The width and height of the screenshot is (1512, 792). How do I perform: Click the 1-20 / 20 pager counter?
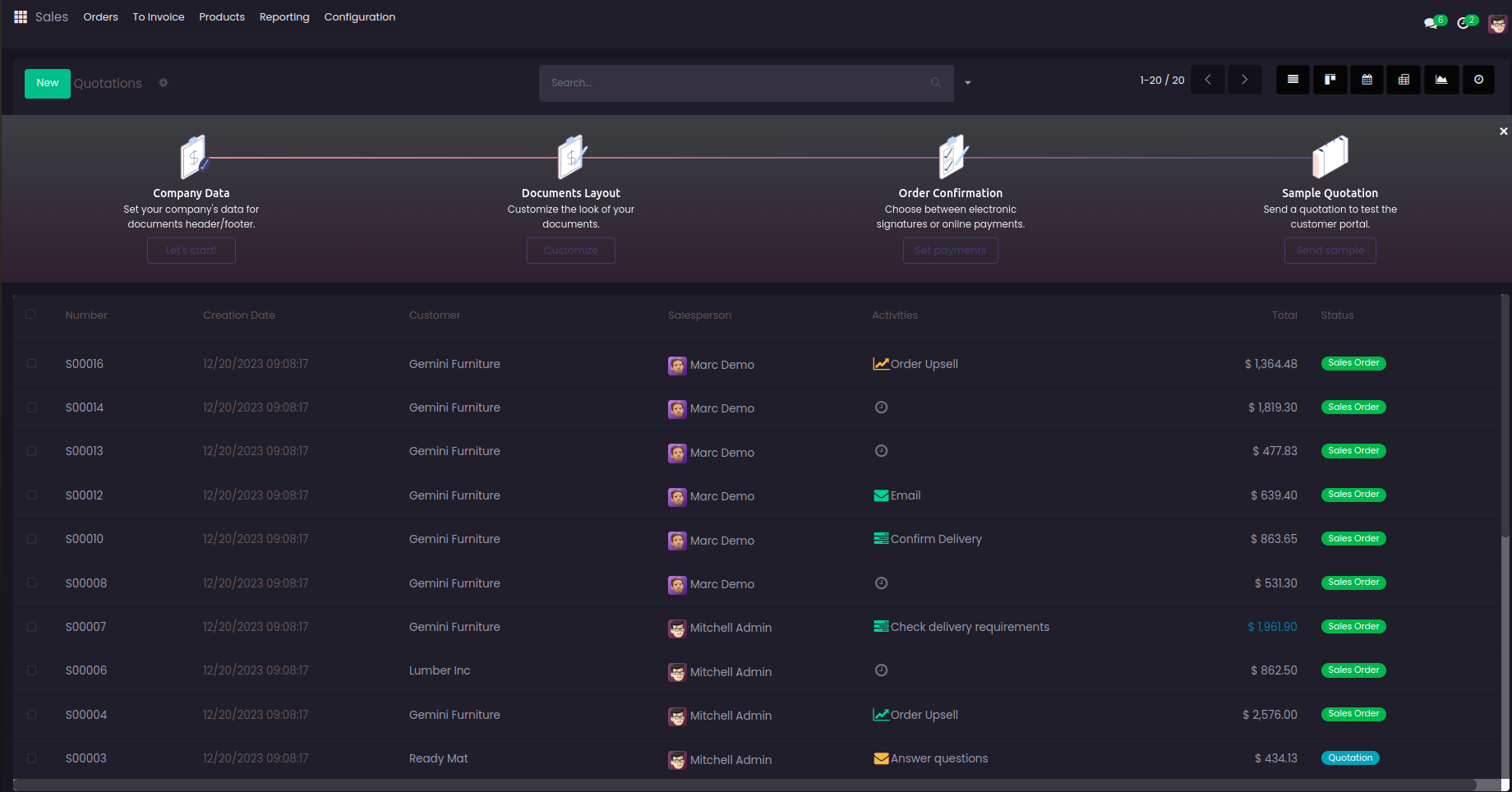click(x=1162, y=81)
